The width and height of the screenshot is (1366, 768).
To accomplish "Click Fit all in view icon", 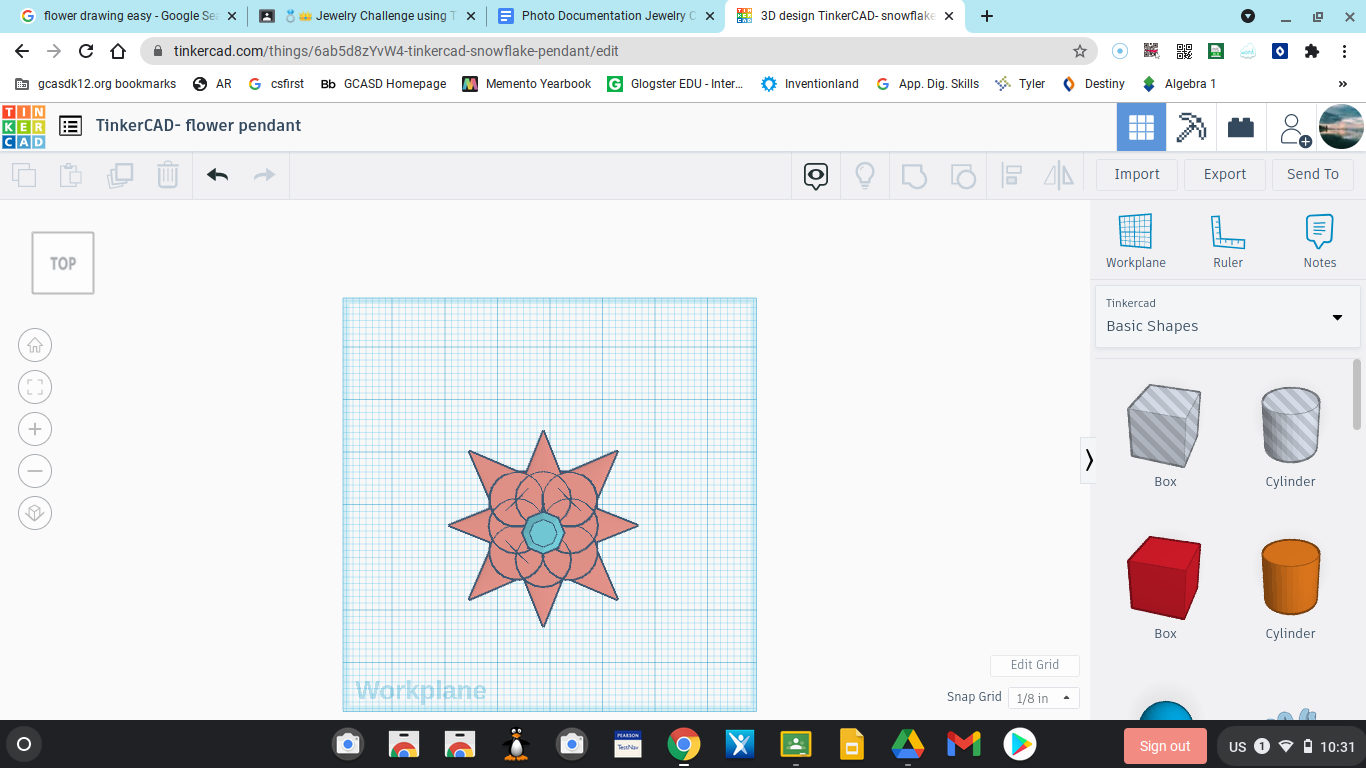I will [35, 387].
